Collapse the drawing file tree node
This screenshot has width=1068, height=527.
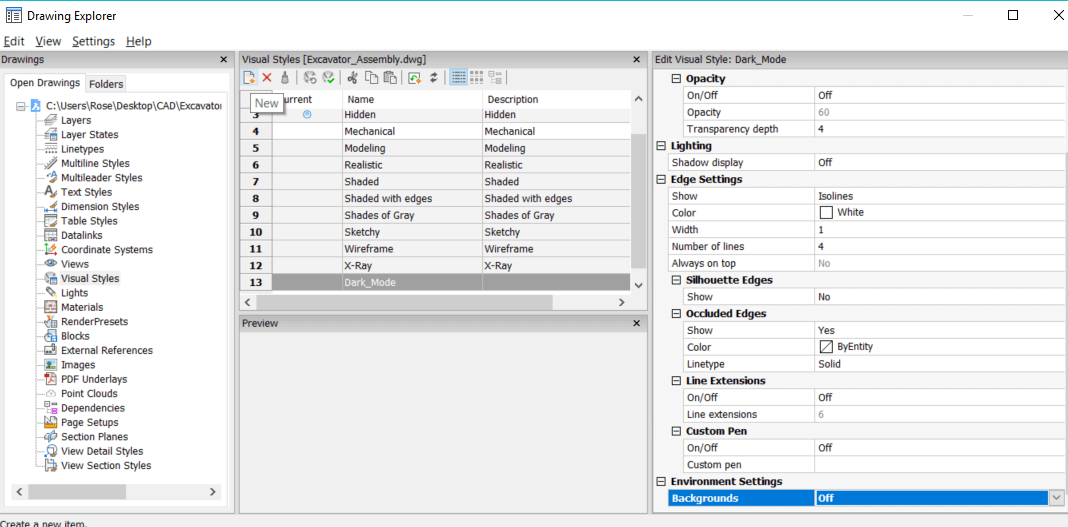20,106
